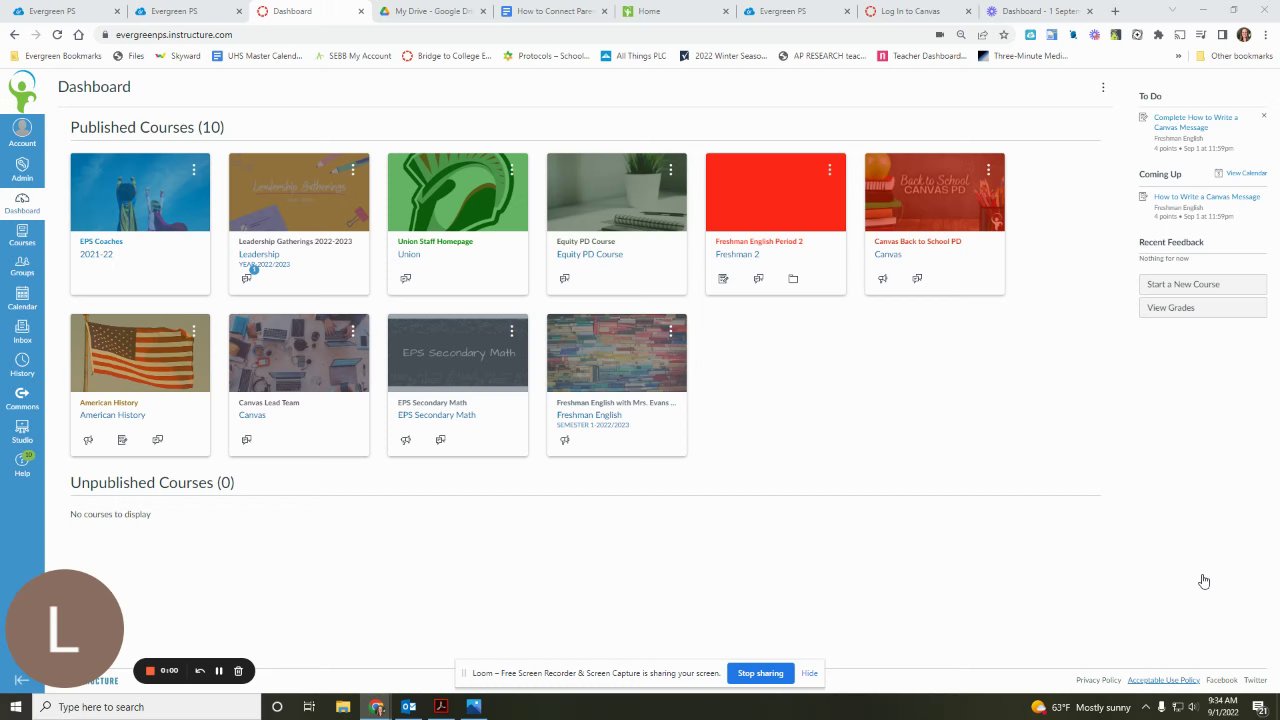Open discussions icon on American History card
The height and width of the screenshot is (720, 1280).
(157, 439)
